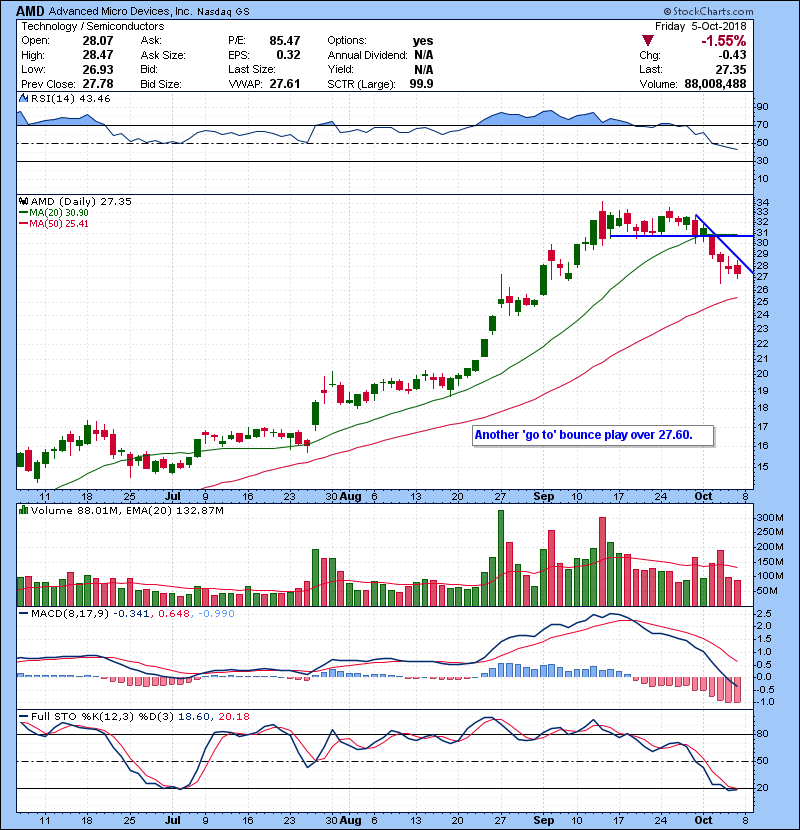Click the 'Ask Size:' label
Image resolution: width=800 pixels, height=830 pixels.
[x=163, y=55]
